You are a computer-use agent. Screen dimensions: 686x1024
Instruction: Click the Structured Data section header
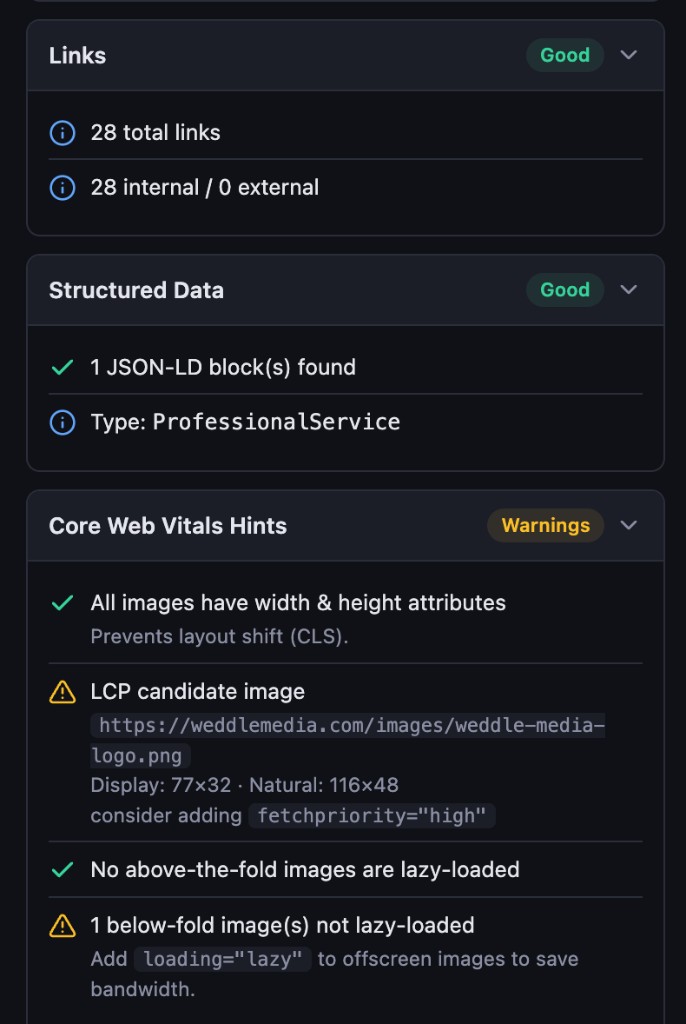pyautogui.click(x=135, y=290)
